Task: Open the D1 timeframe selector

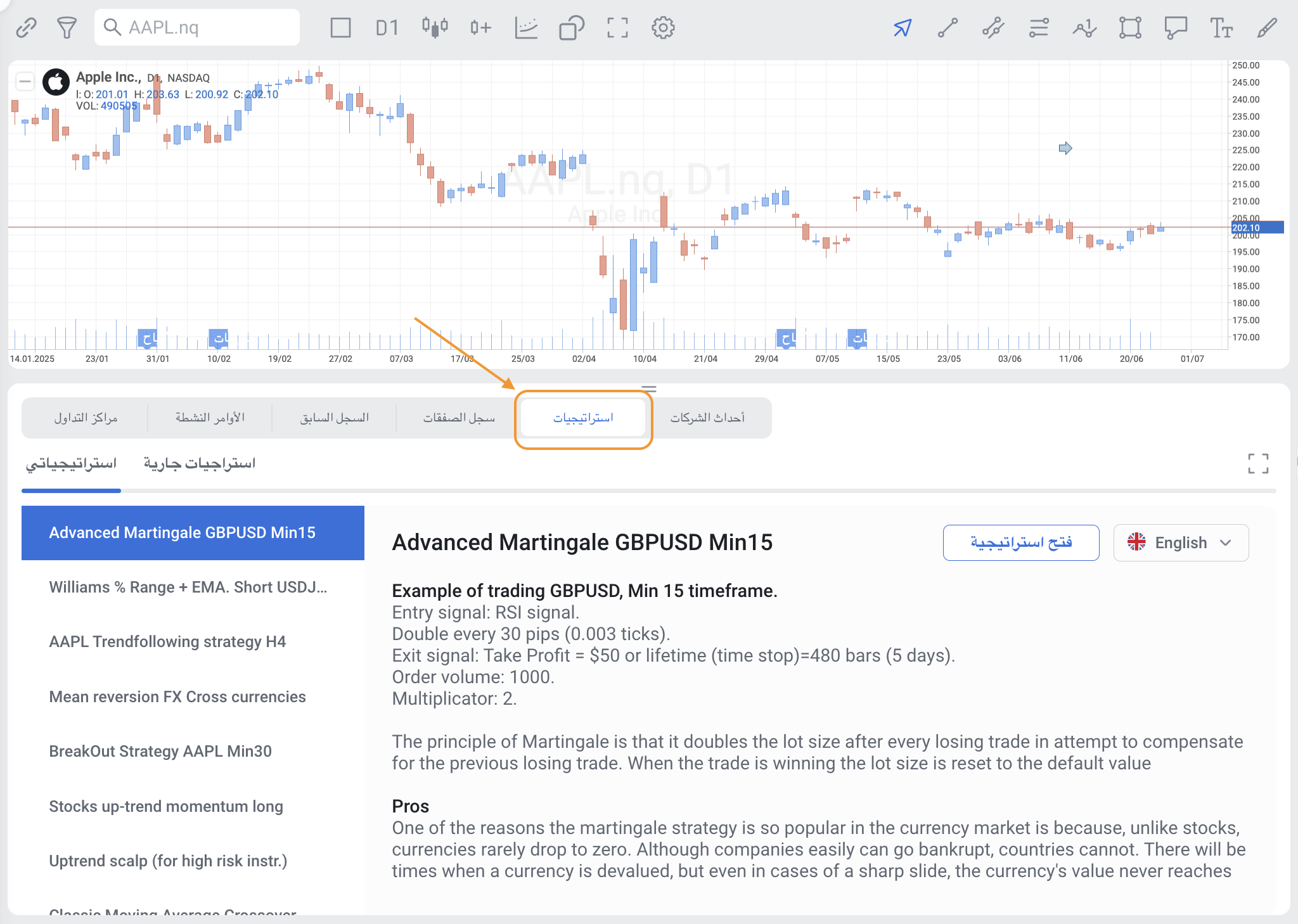Action: coord(387,28)
